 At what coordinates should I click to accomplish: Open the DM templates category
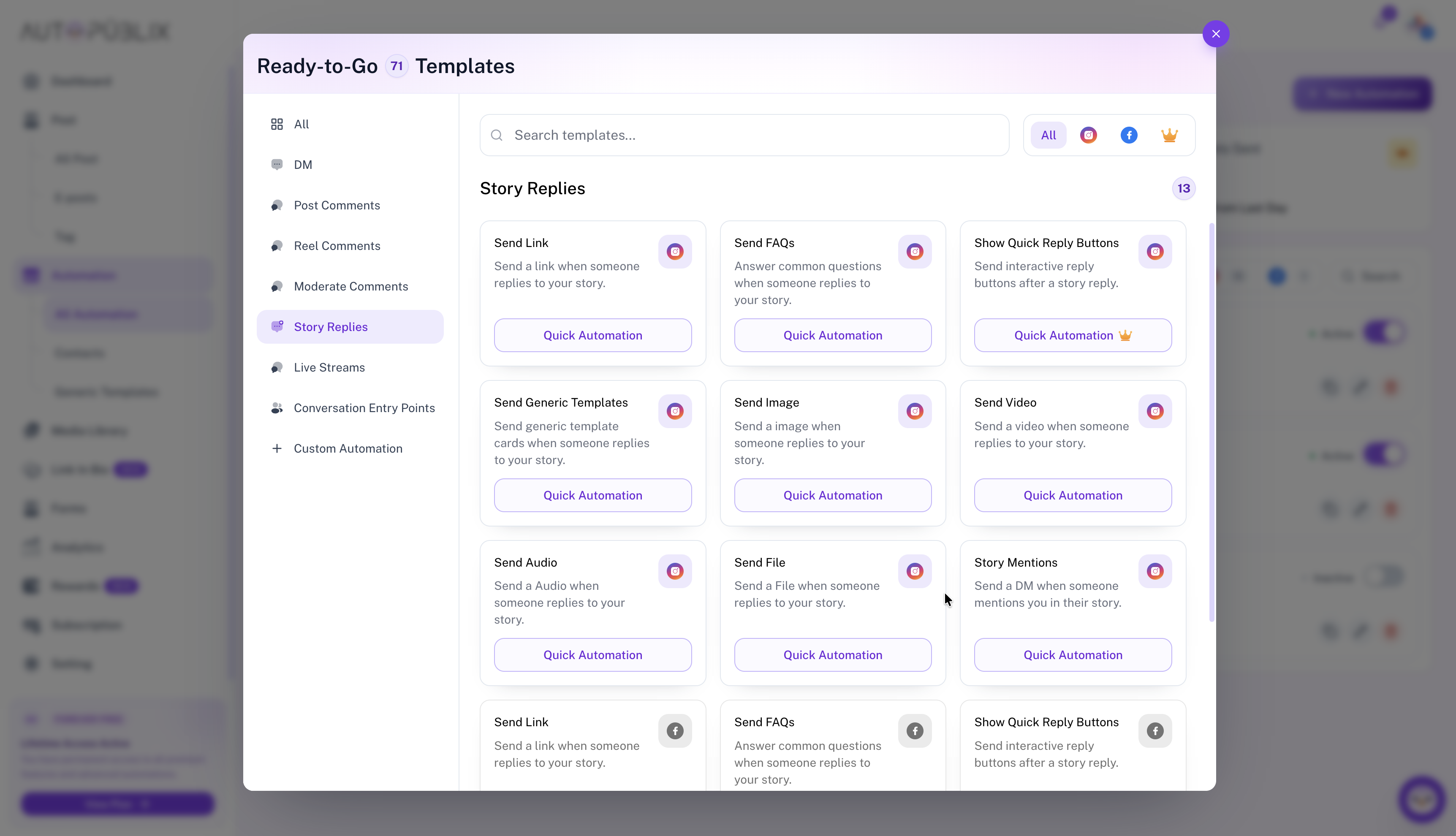tap(350, 165)
